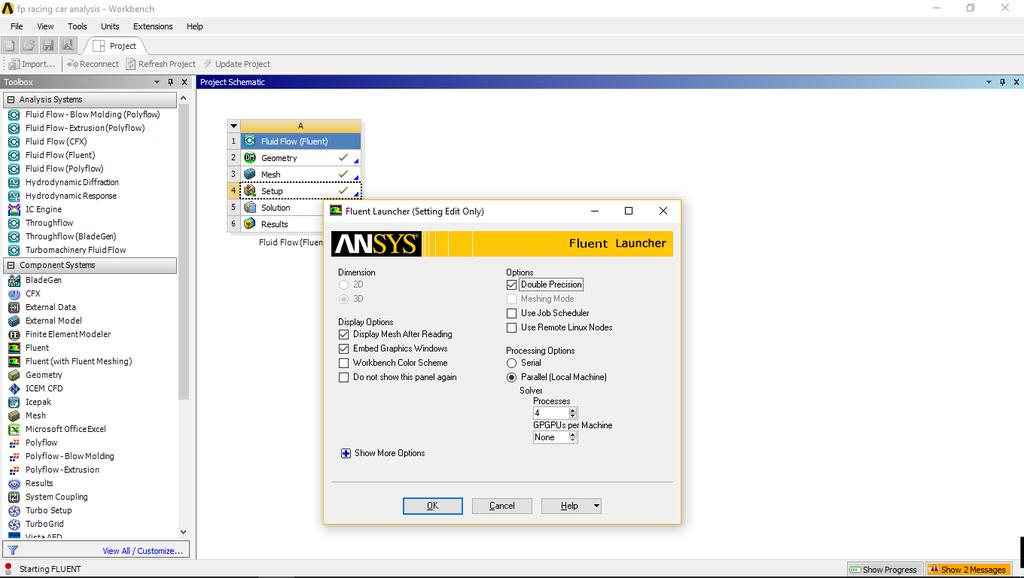Select Parallel (Local Machine) radio button
This screenshot has width=1024, height=578.
click(x=511, y=377)
